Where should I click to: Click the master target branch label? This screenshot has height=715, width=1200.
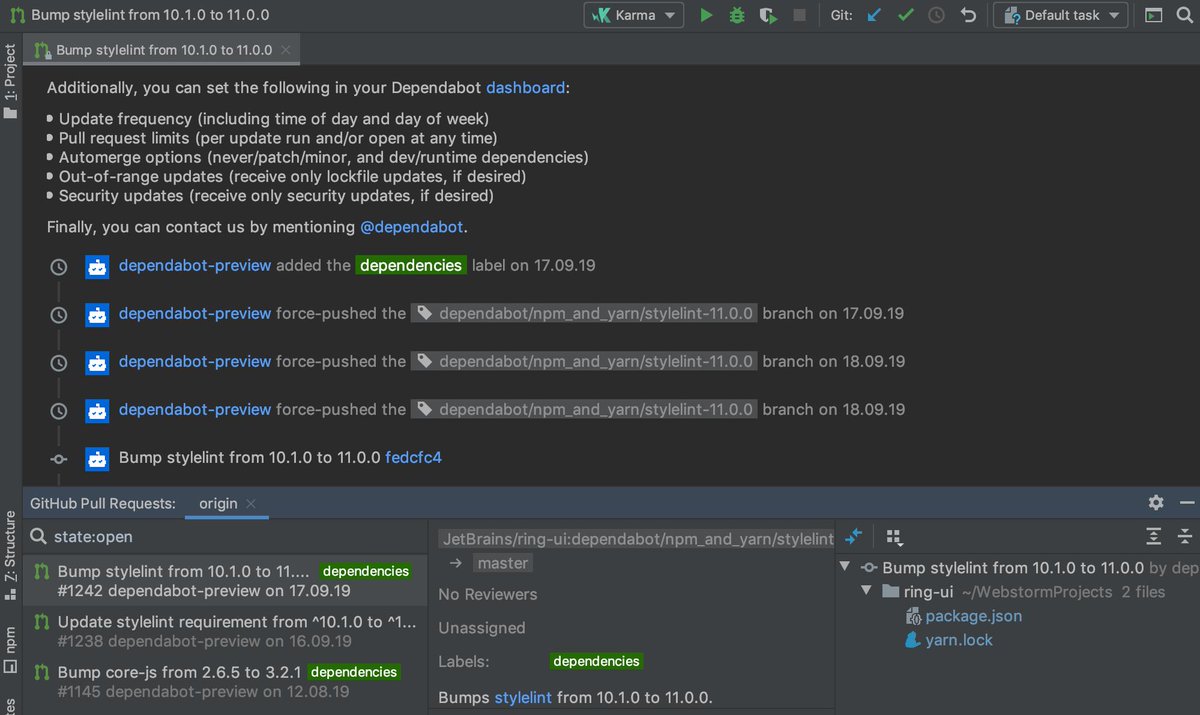(x=503, y=563)
